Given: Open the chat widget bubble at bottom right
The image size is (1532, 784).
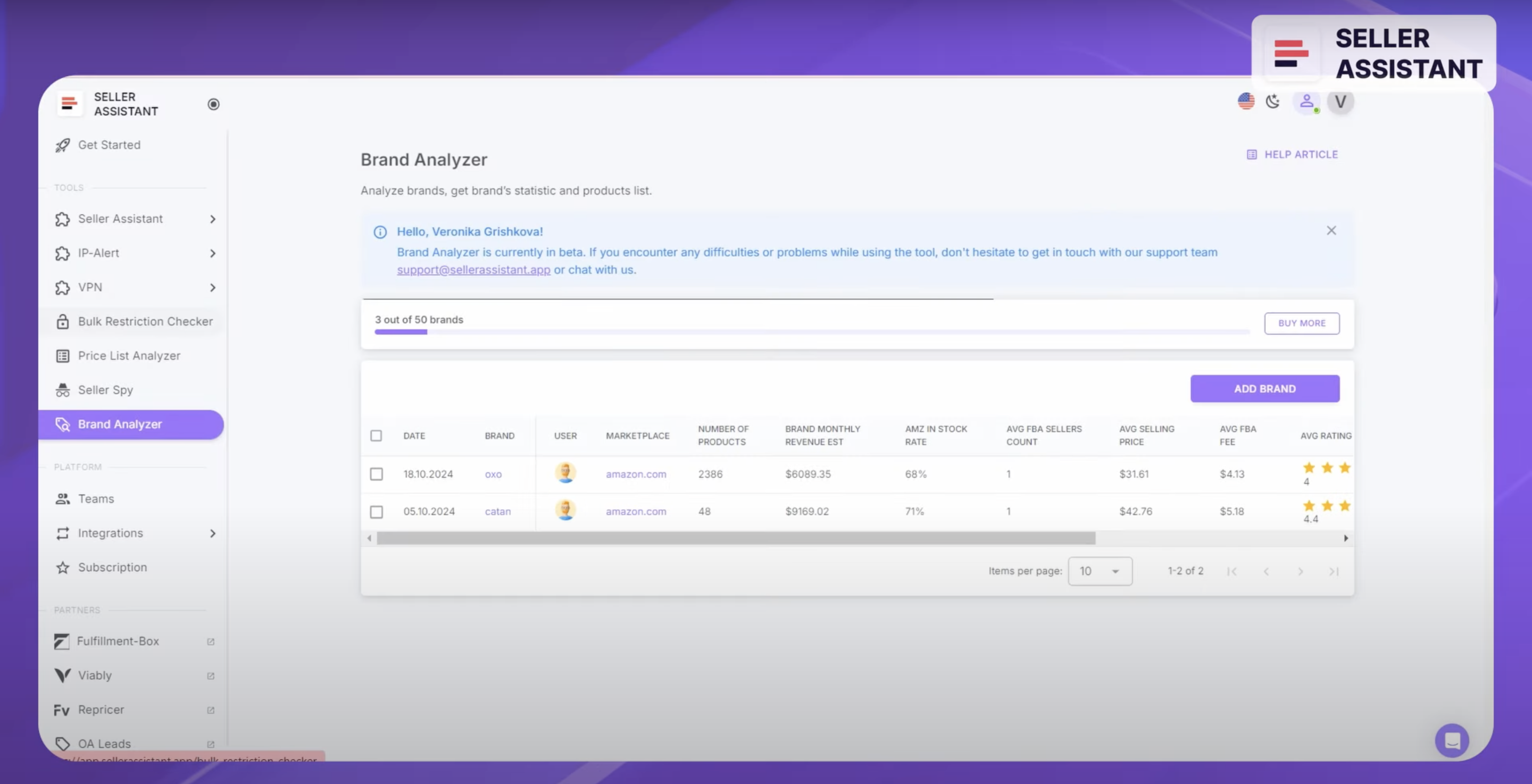Looking at the screenshot, I should 1452,740.
